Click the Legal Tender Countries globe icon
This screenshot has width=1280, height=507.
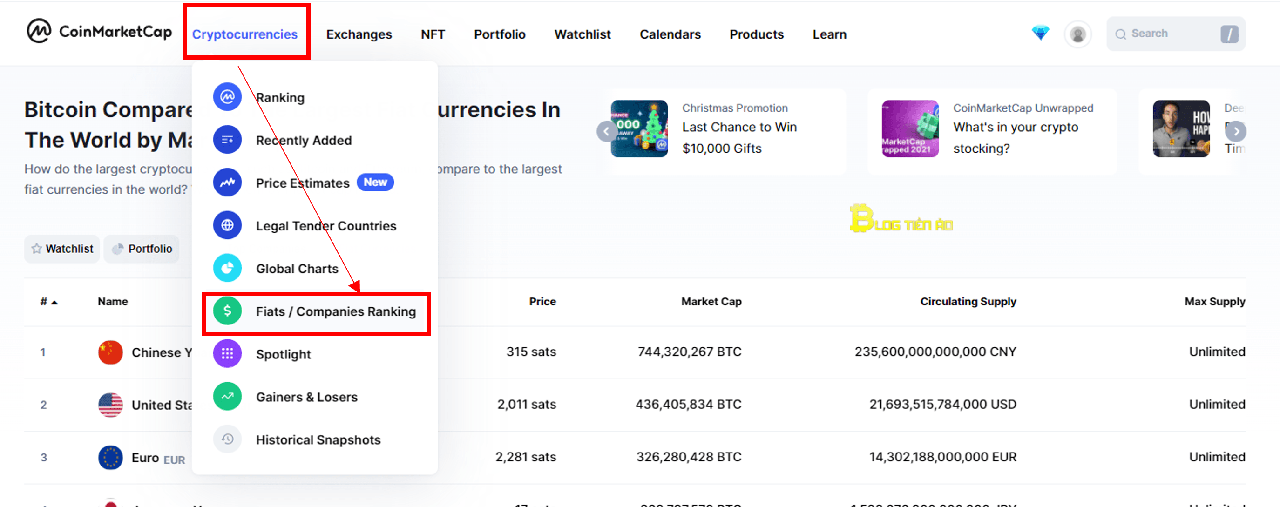click(228, 226)
